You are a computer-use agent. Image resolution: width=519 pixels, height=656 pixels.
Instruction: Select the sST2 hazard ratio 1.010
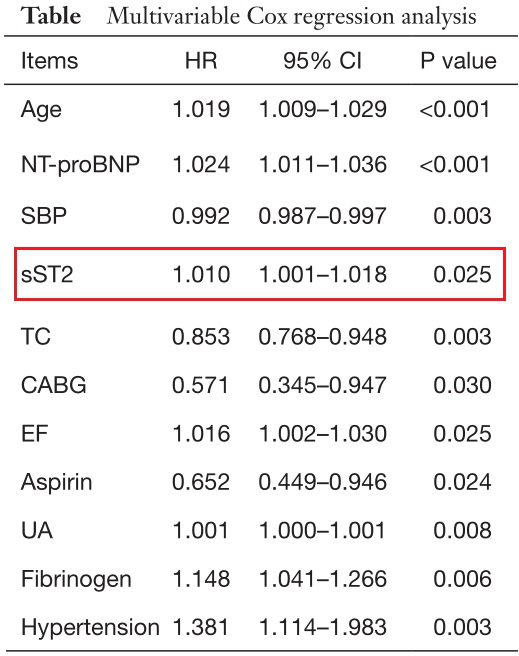pyautogui.click(x=201, y=274)
